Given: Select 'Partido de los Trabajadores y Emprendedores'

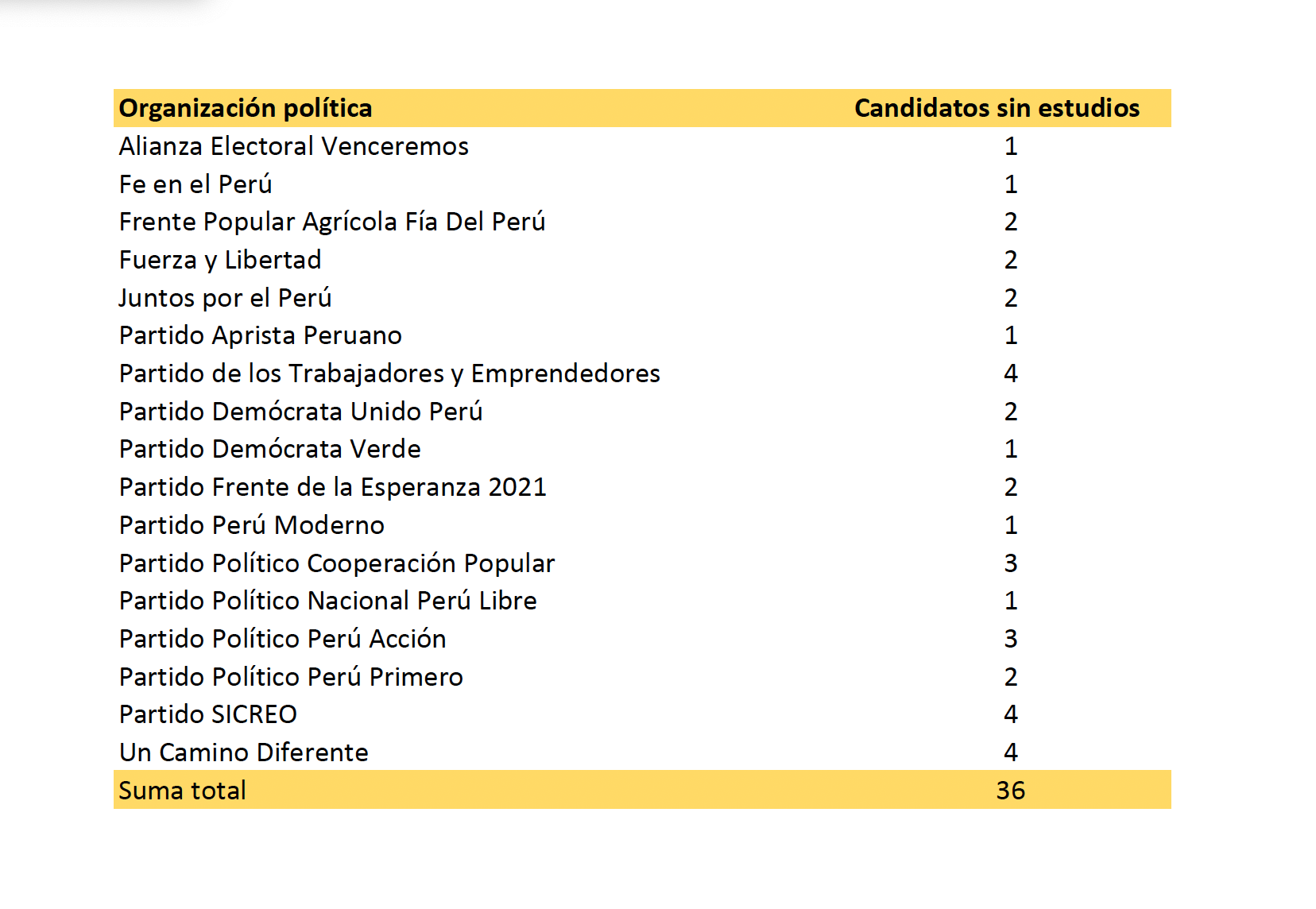Looking at the screenshot, I should pos(389,373).
